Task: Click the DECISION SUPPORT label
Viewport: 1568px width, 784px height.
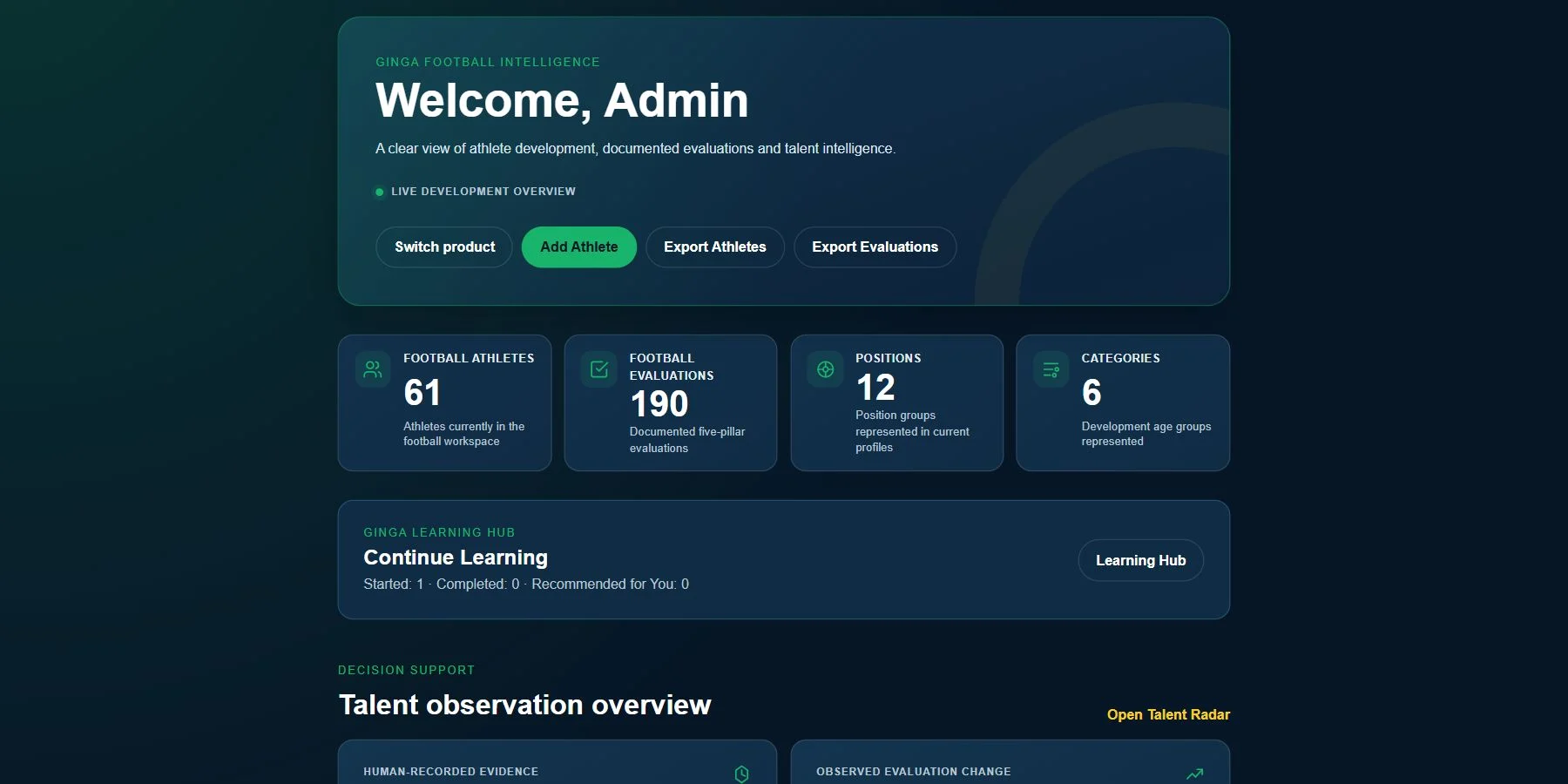Action: click(x=406, y=670)
